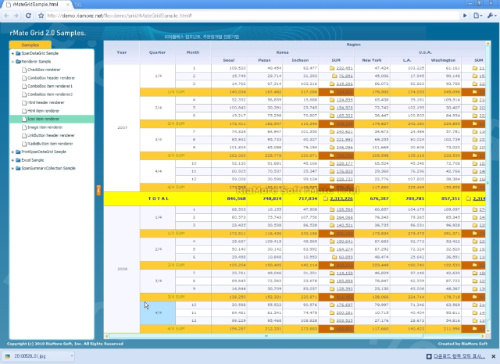The width and height of the screenshot is (500, 364).
Task: Open the downloaded jpg file in the download bar
Action: (x=30, y=356)
